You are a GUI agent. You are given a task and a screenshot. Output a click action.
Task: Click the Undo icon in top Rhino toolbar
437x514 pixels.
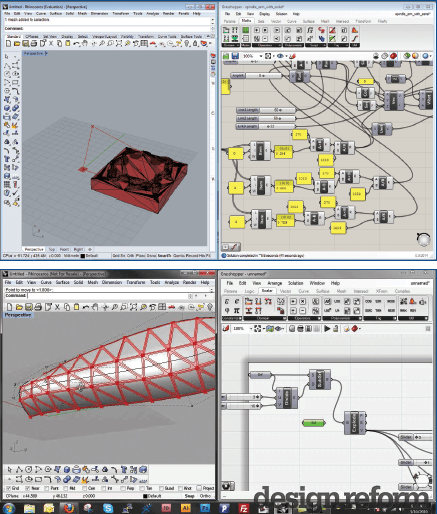tap(77, 44)
